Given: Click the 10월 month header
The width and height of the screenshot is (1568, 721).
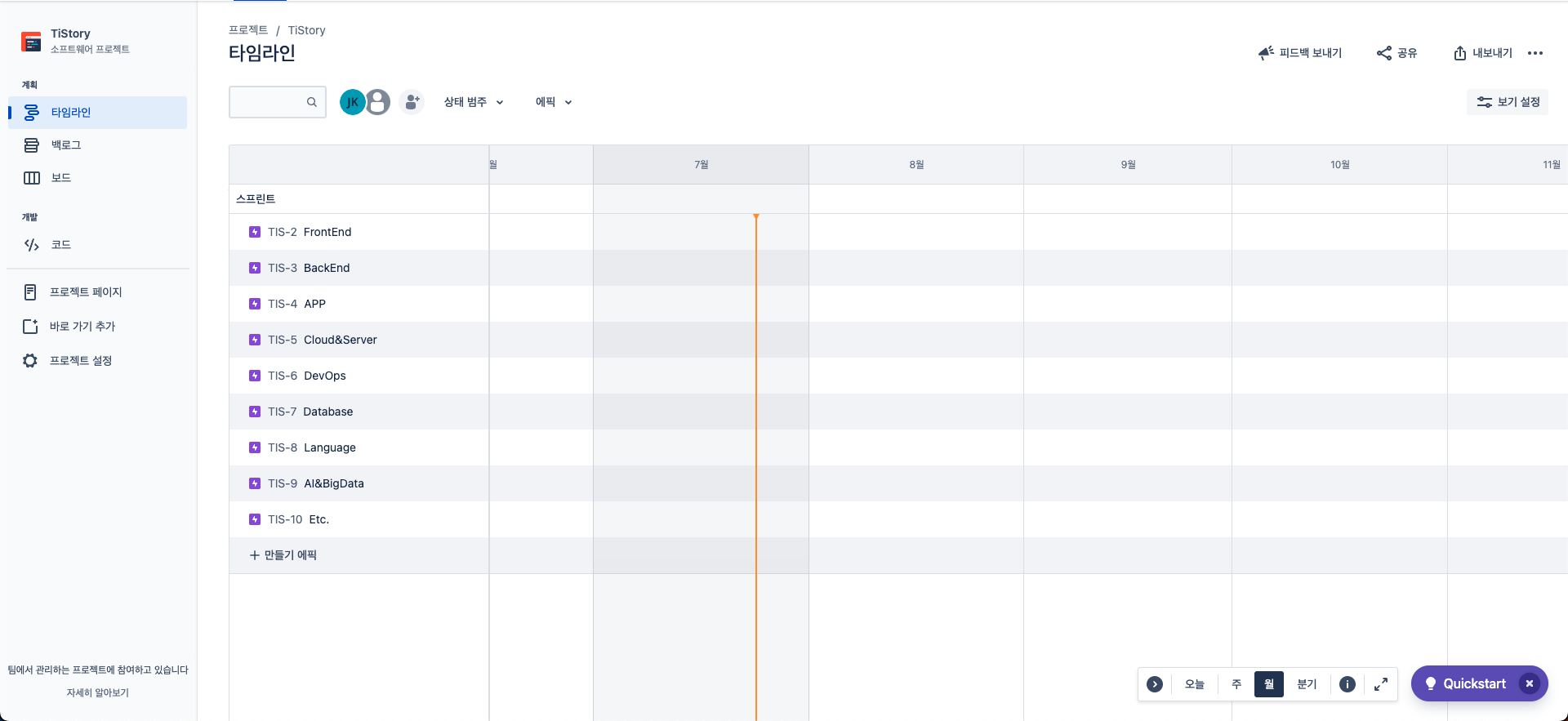Looking at the screenshot, I should [1339, 165].
